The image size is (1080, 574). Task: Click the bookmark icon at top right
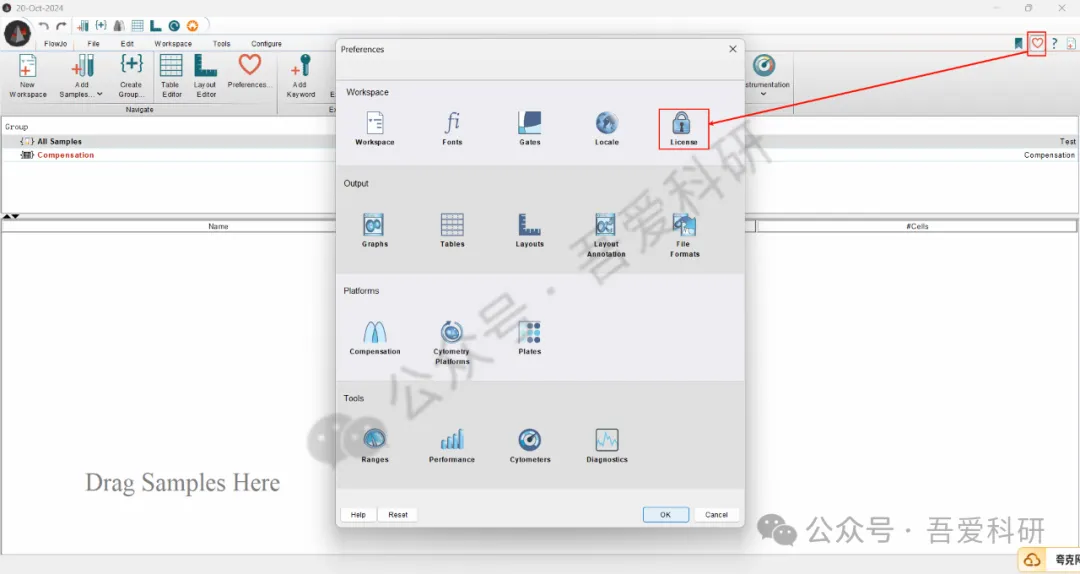point(1018,43)
